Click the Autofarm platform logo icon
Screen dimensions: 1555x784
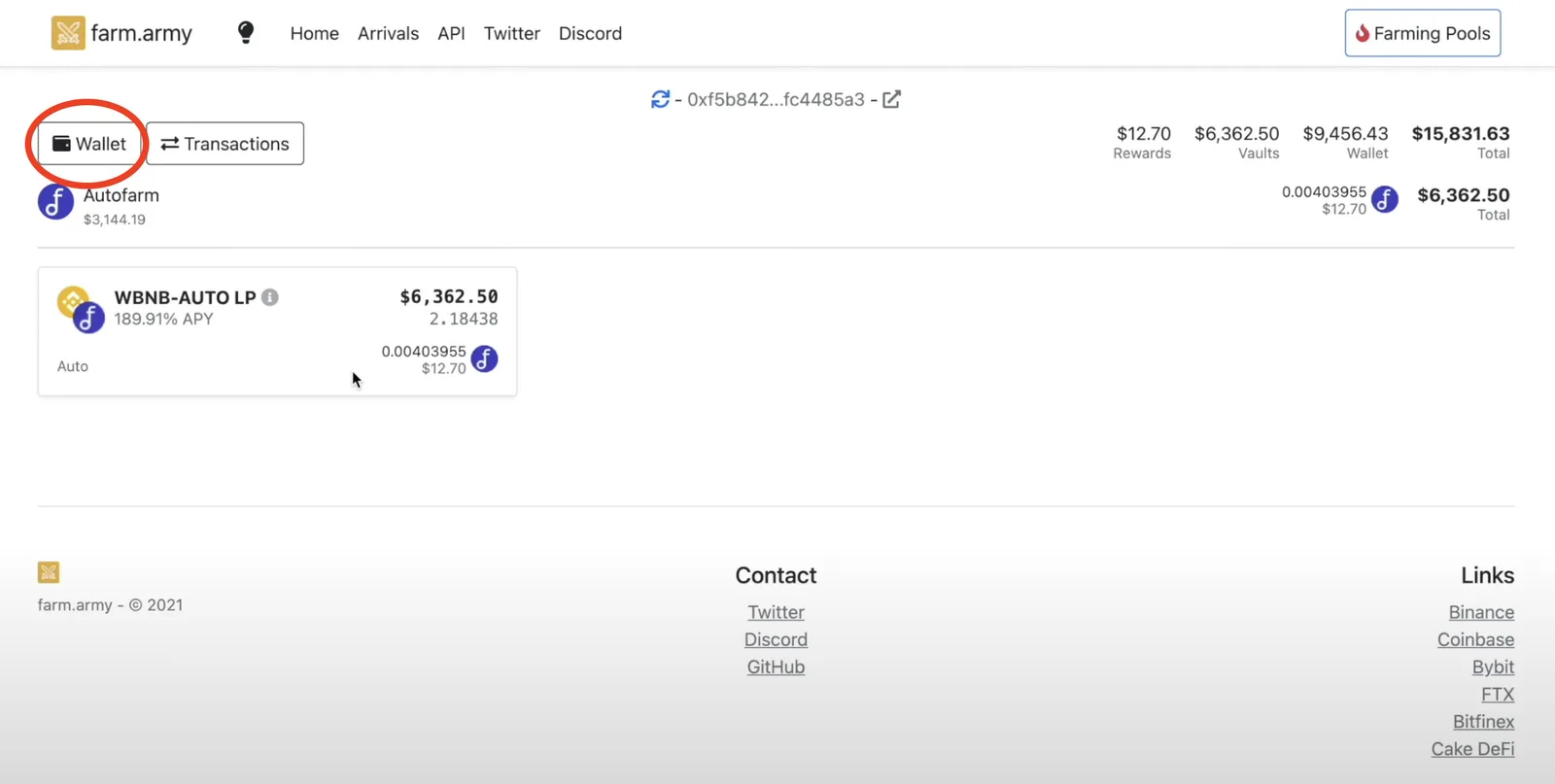(x=55, y=202)
